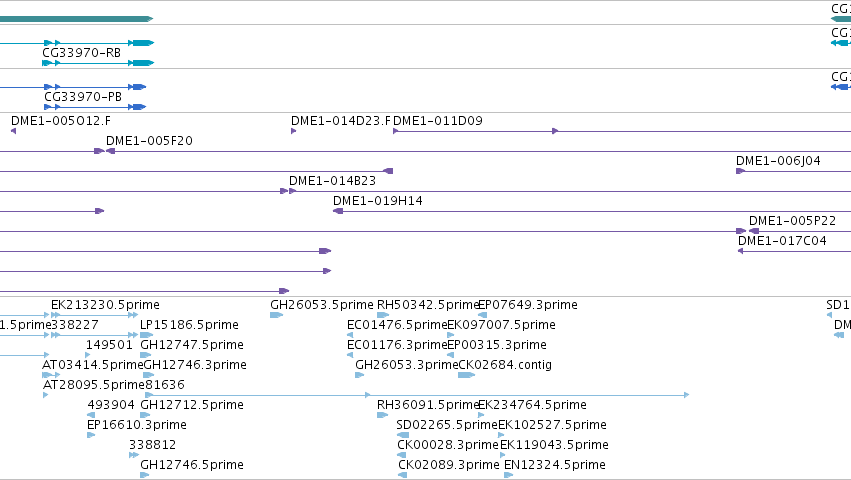Click the GH26053.3prime EST label
The height and width of the screenshot is (480, 851).
point(407,365)
